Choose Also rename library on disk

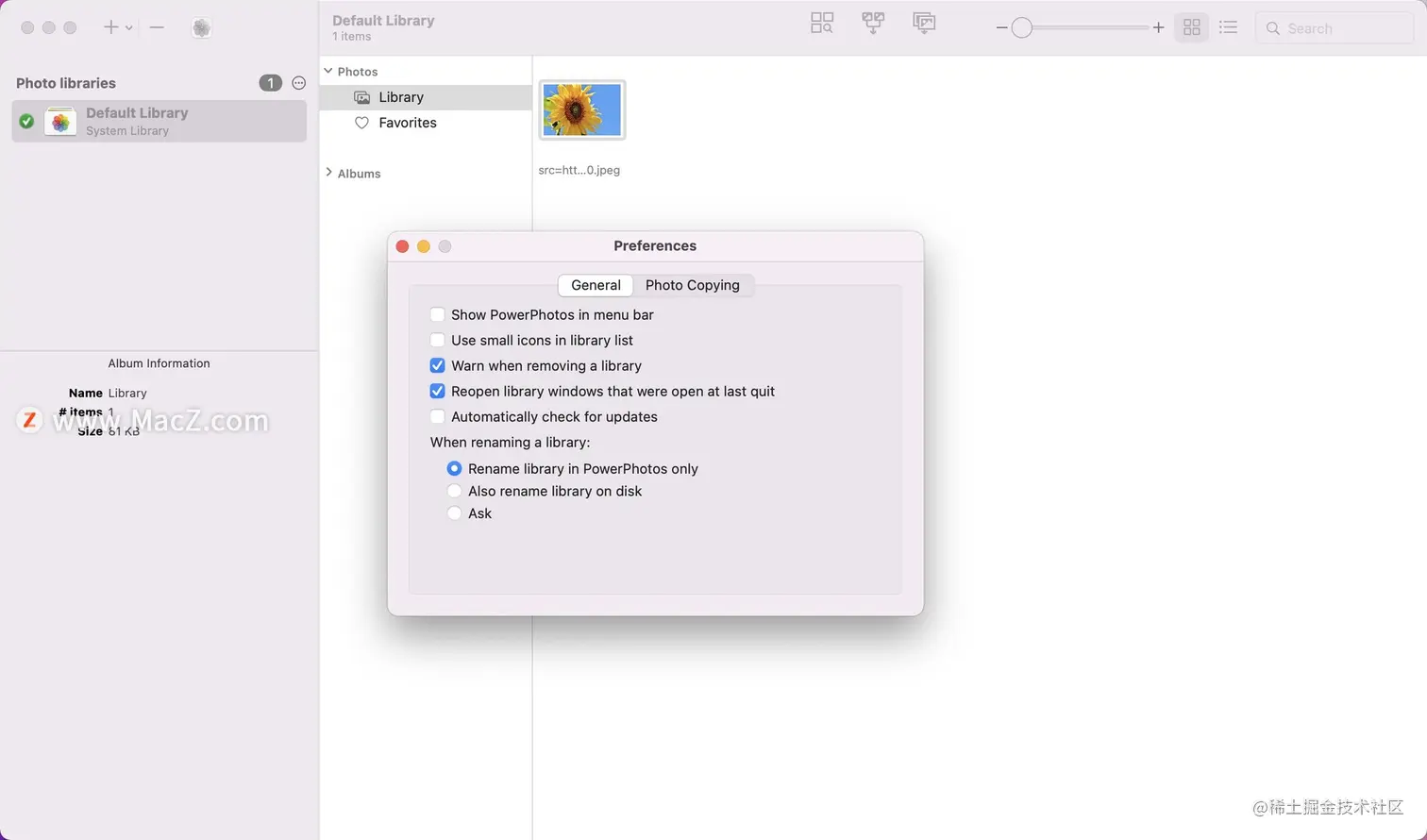[454, 491]
